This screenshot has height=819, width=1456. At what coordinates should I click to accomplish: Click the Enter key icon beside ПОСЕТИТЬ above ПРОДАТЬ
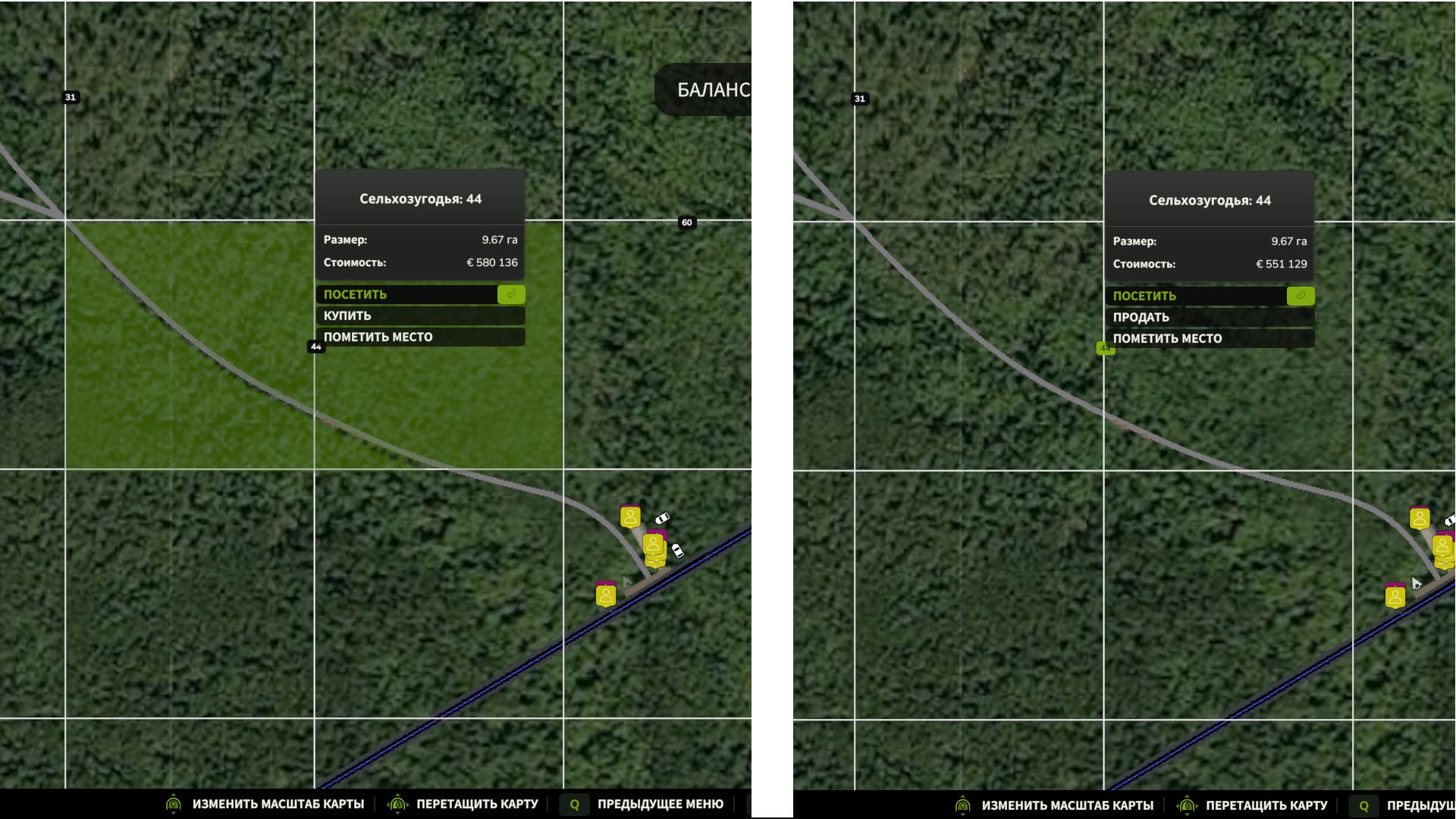1301,296
